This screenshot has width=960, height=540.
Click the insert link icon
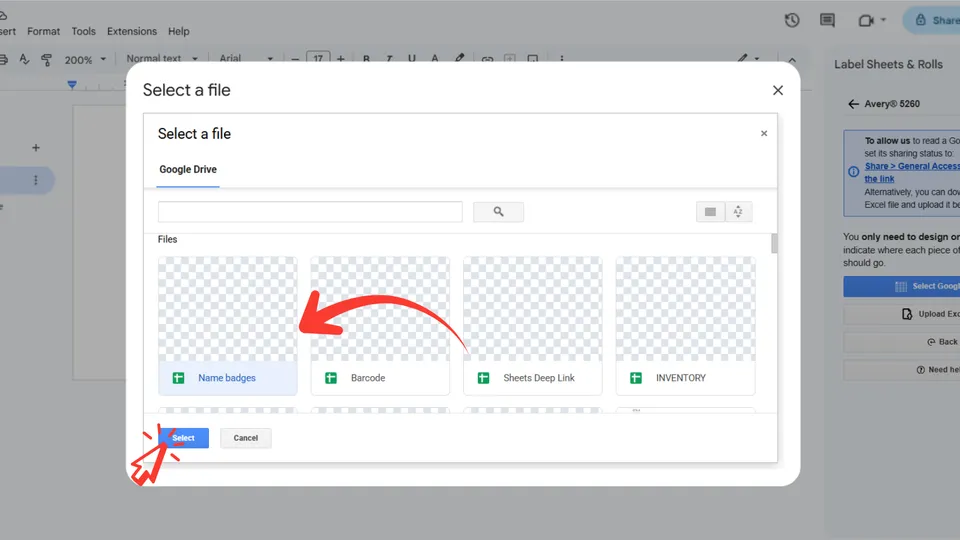tap(487, 59)
